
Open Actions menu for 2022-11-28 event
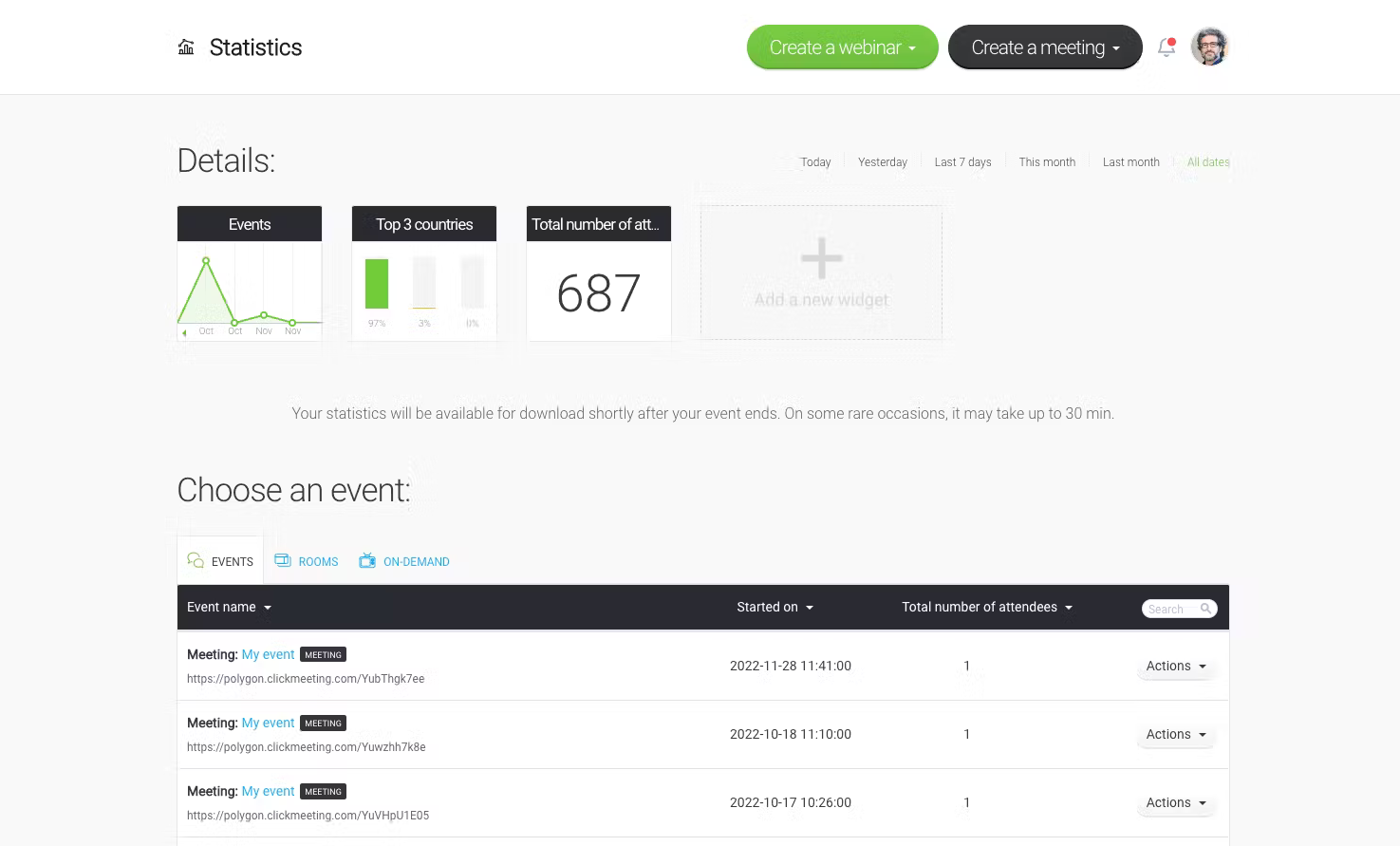pyautogui.click(x=1175, y=667)
